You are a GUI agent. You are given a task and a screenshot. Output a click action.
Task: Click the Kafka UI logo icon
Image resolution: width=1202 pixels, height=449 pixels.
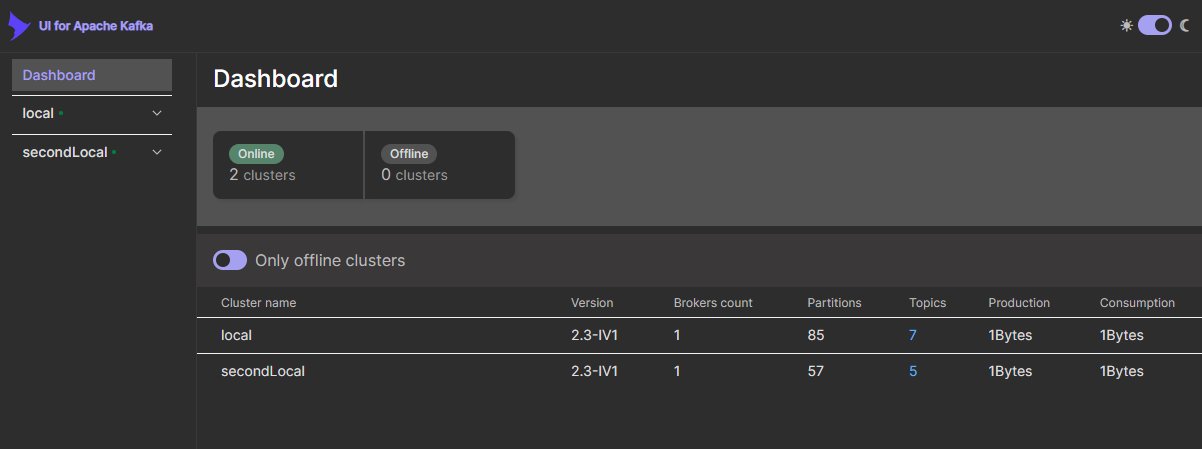click(18, 26)
